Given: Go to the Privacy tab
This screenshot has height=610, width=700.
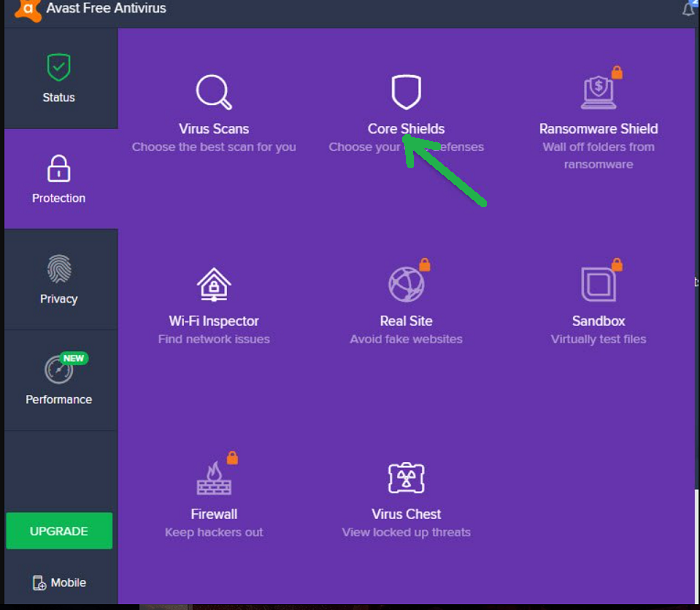Looking at the screenshot, I should (x=59, y=279).
